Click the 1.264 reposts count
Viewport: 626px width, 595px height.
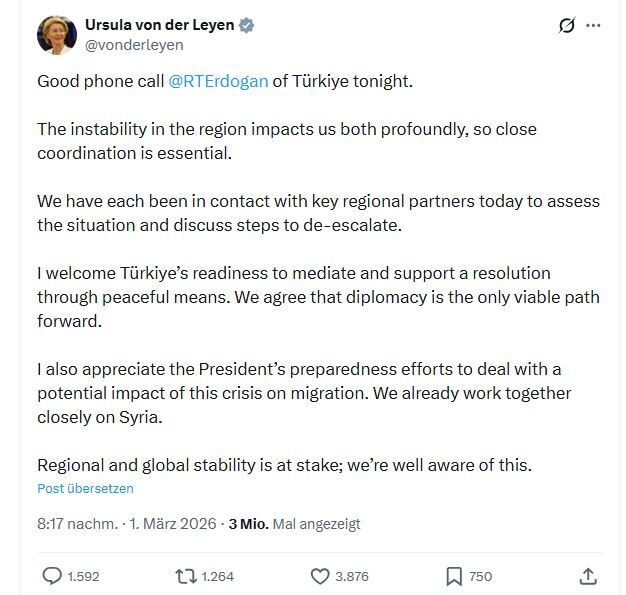[217, 576]
